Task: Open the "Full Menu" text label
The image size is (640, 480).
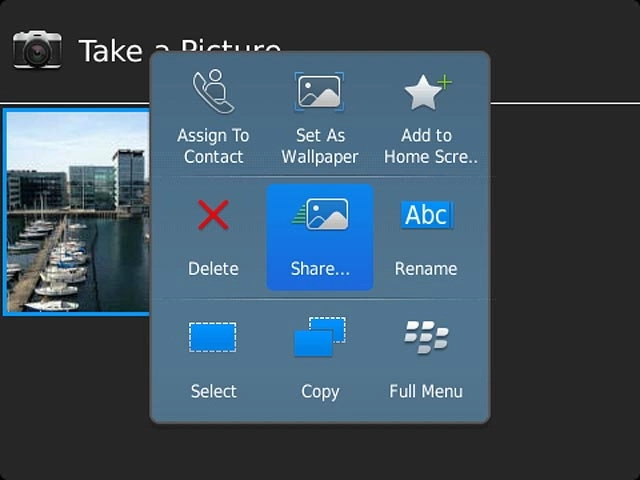Action: tap(426, 391)
